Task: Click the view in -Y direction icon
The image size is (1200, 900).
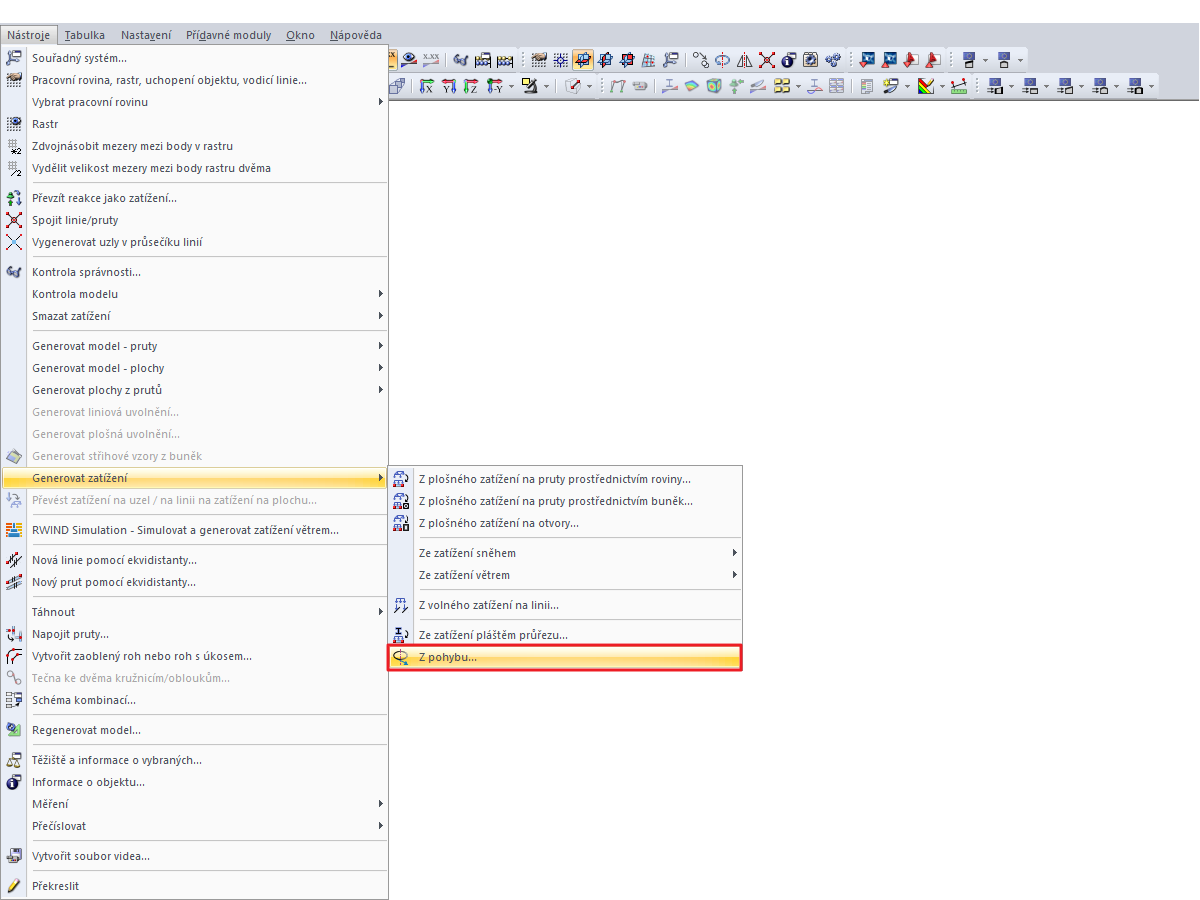Action: (x=495, y=87)
